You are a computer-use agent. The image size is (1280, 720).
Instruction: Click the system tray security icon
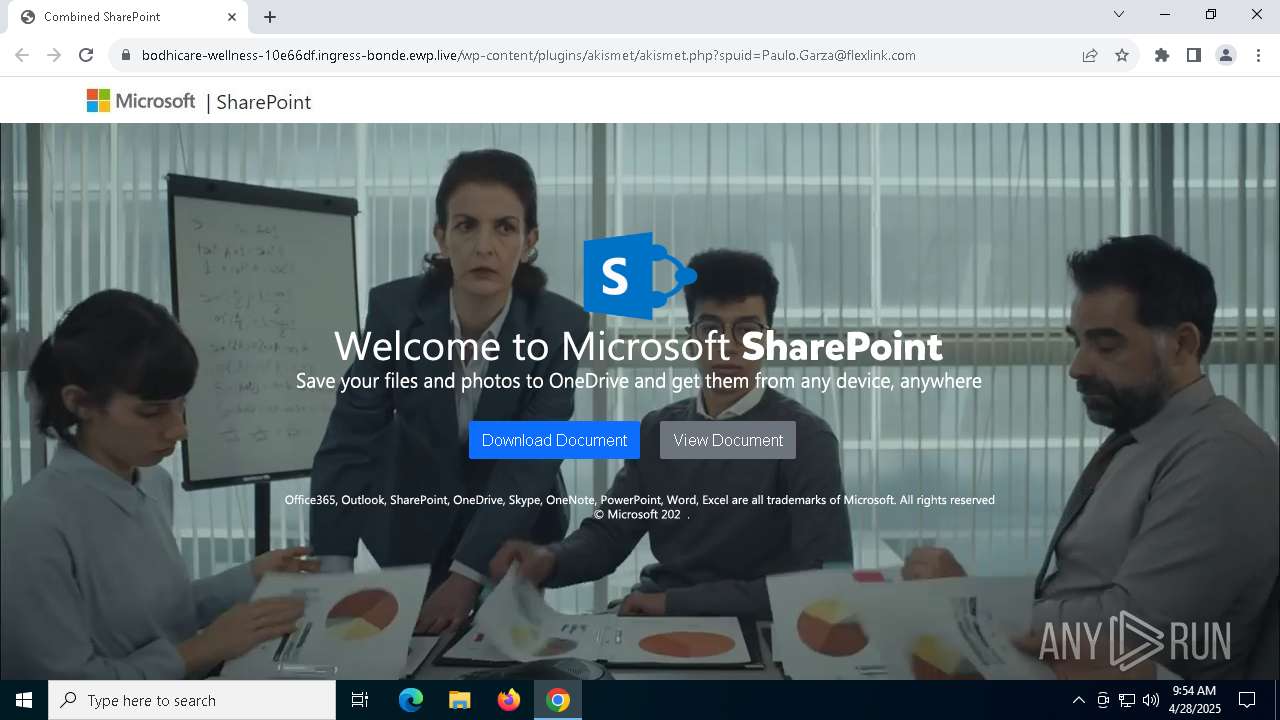(1103, 700)
